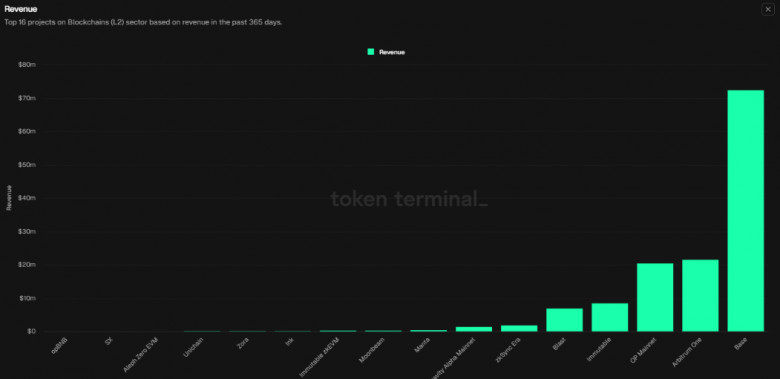Click the opBNB axis label

tap(60, 346)
